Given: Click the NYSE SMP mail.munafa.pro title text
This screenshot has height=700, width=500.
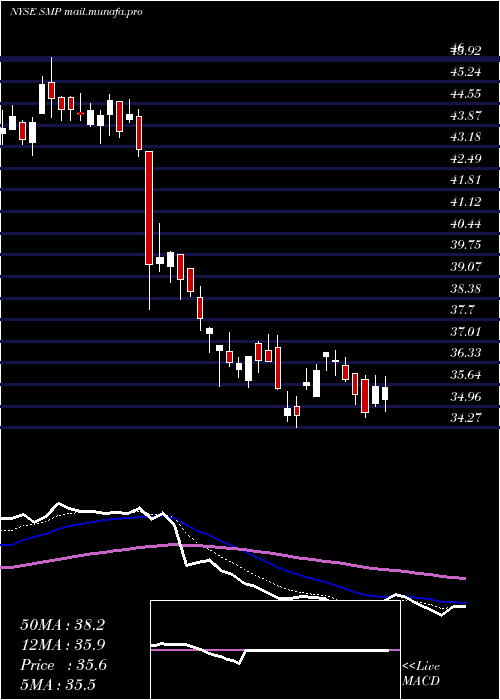Looking at the screenshot, I should (76, 12).
